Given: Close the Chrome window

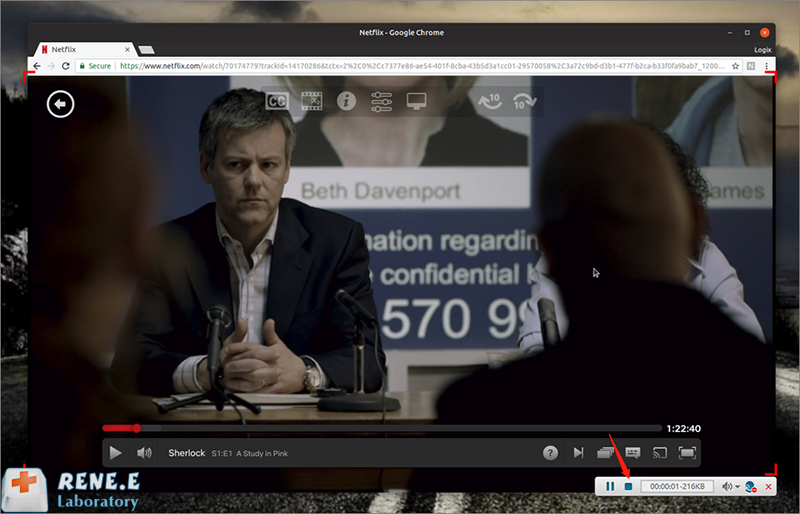Looking at the screenshot, I should [764, 32].
